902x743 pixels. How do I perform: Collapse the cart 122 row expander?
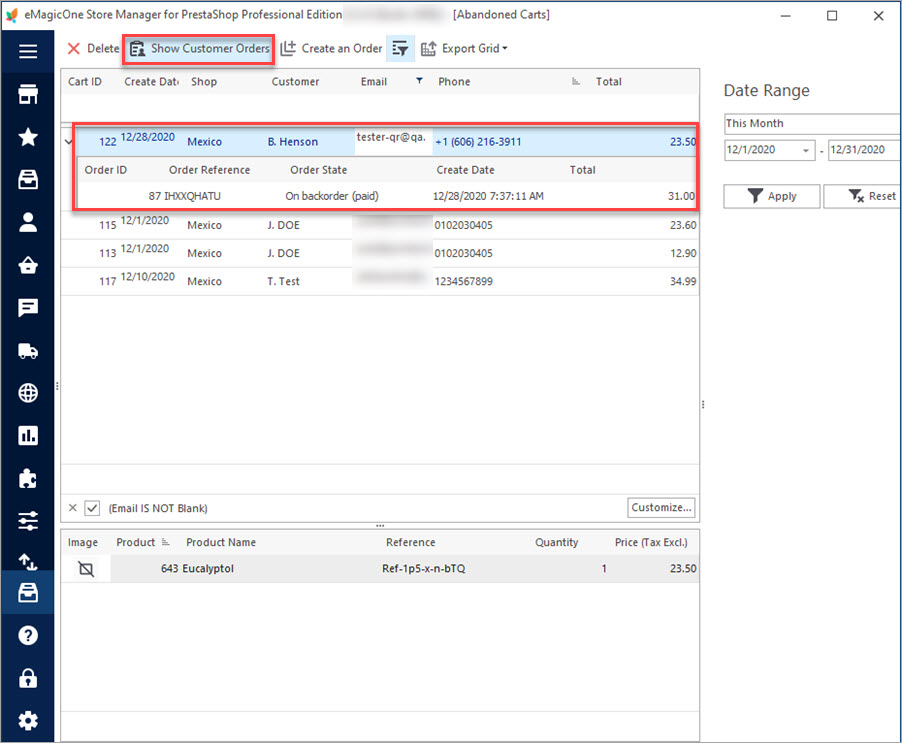coord(68,141)
